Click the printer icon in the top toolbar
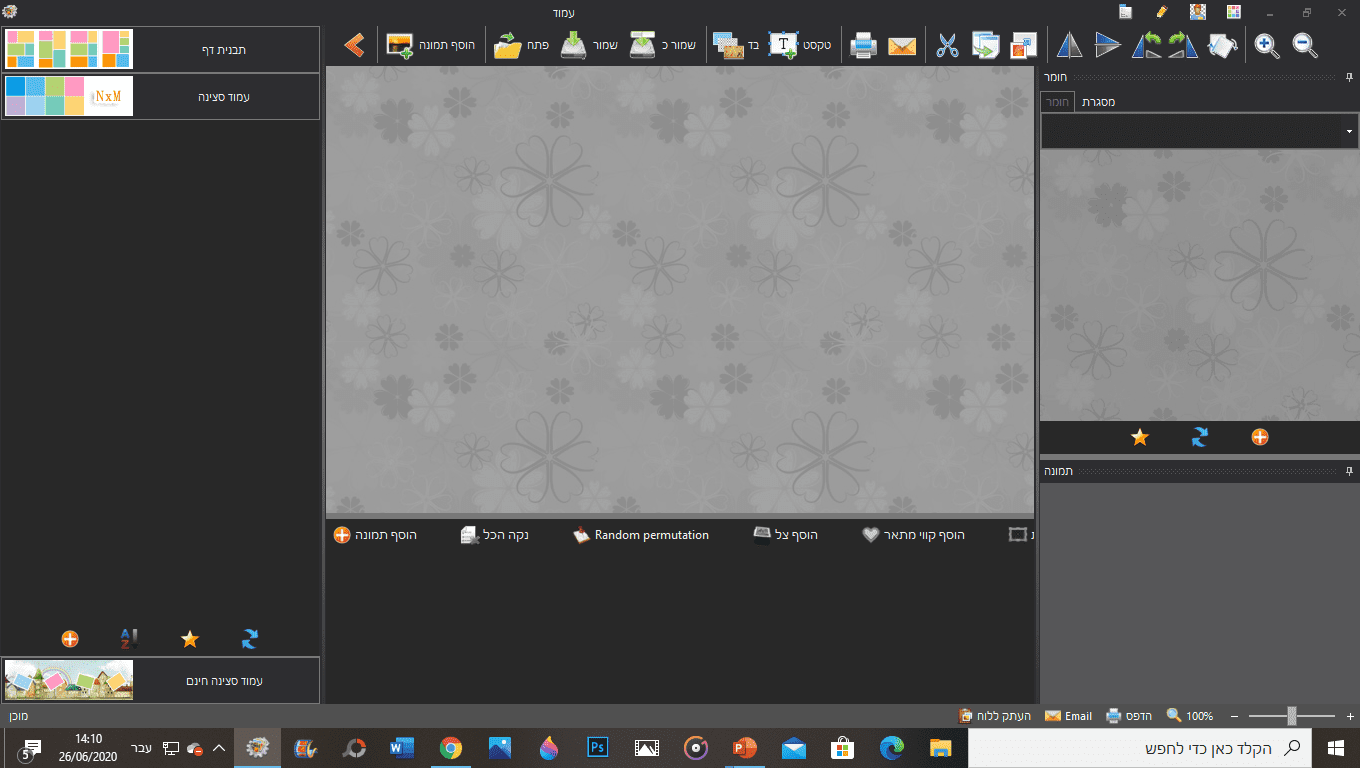This screenshot has height=768, width=1360. tap(864, 45)
